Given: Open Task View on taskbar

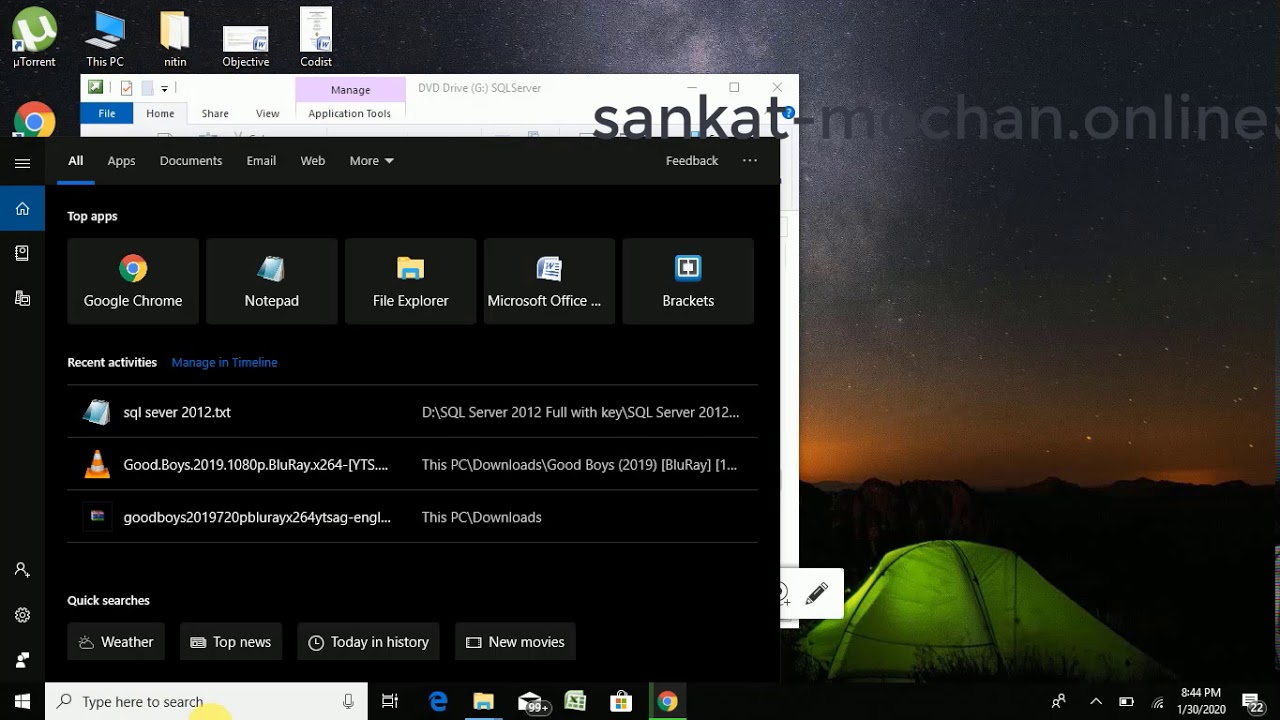Looking at the screenshot, I should click(390, 702).
